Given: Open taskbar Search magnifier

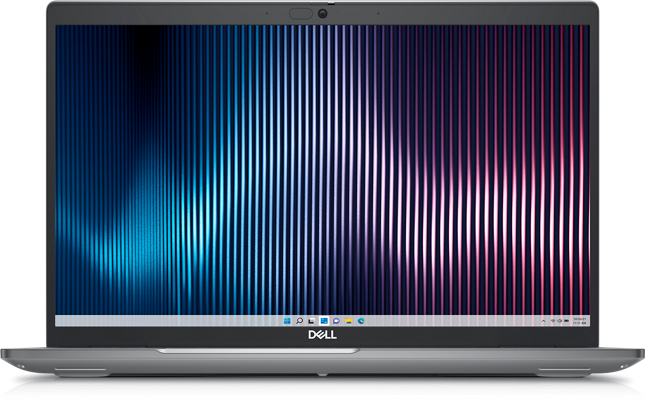Looking at the screenshot, I should (x=300, y=321).
